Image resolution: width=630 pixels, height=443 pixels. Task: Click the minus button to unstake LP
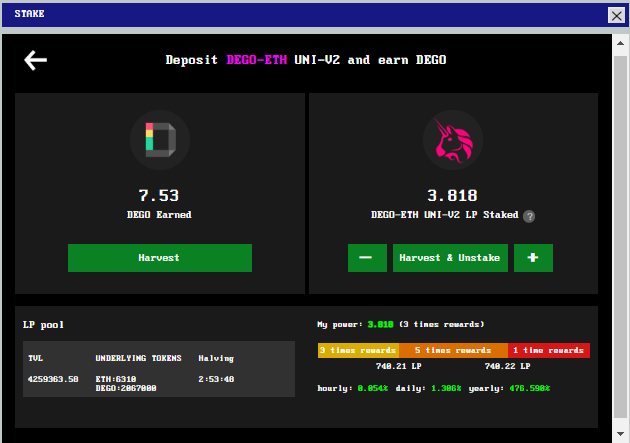coord(367,258)
